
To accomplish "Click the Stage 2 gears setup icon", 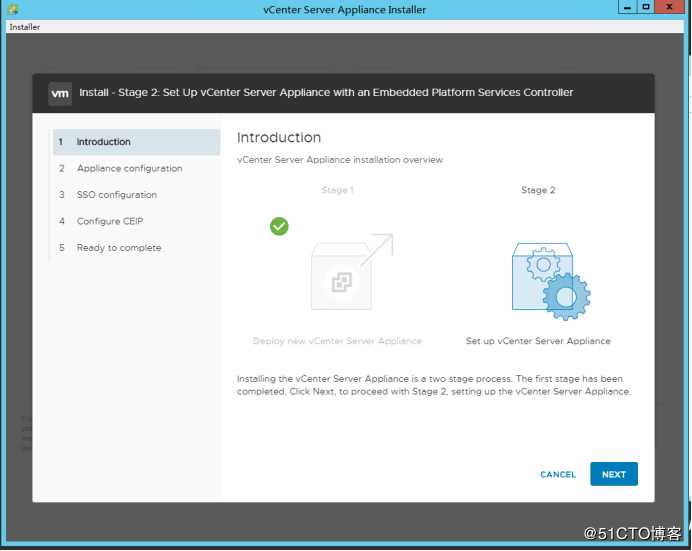I will pyautogui.click(x=551, y=281).
